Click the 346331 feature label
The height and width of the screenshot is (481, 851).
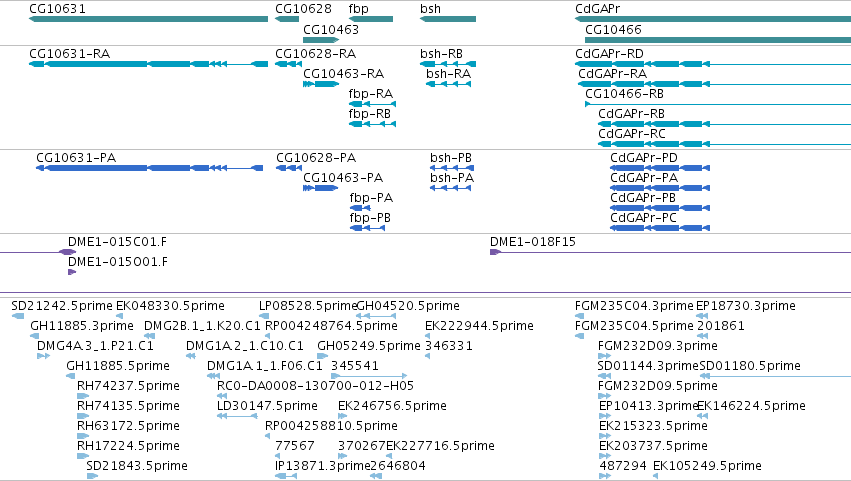coord(448,346)
